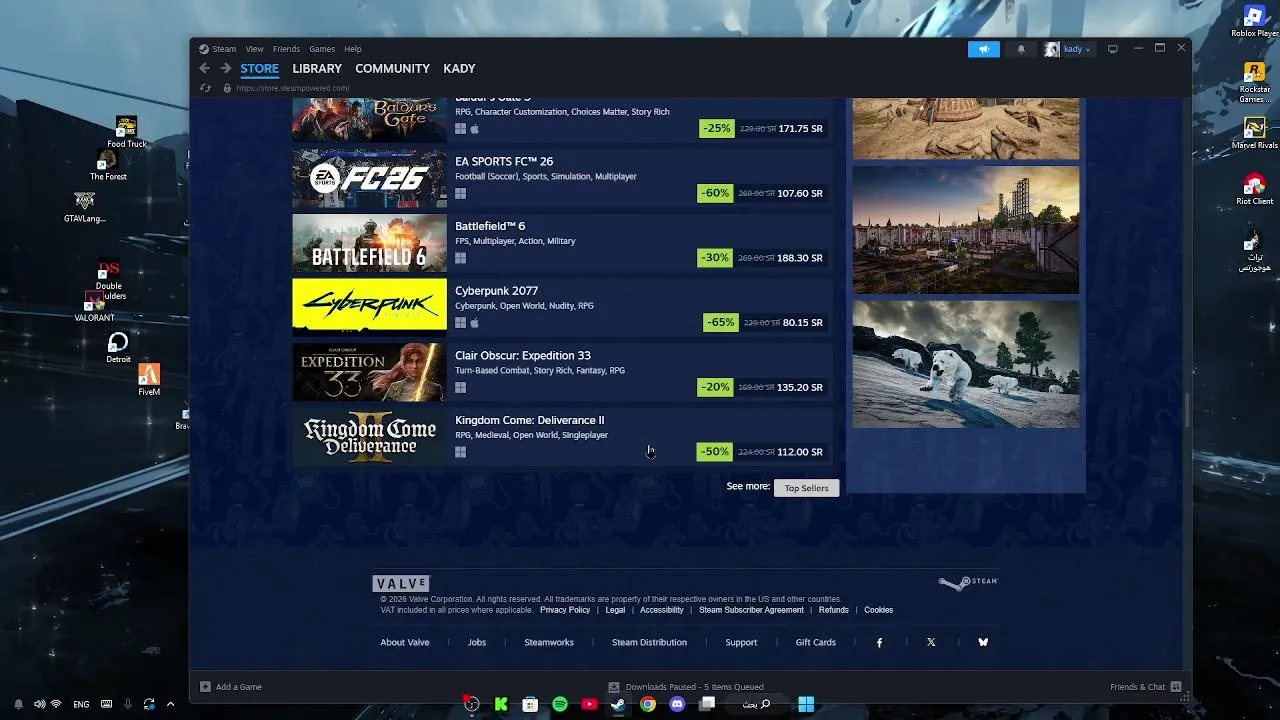Viewport: 1280px width, 720px height.
Task: Open the Steam menu
Action: (224, 49)
